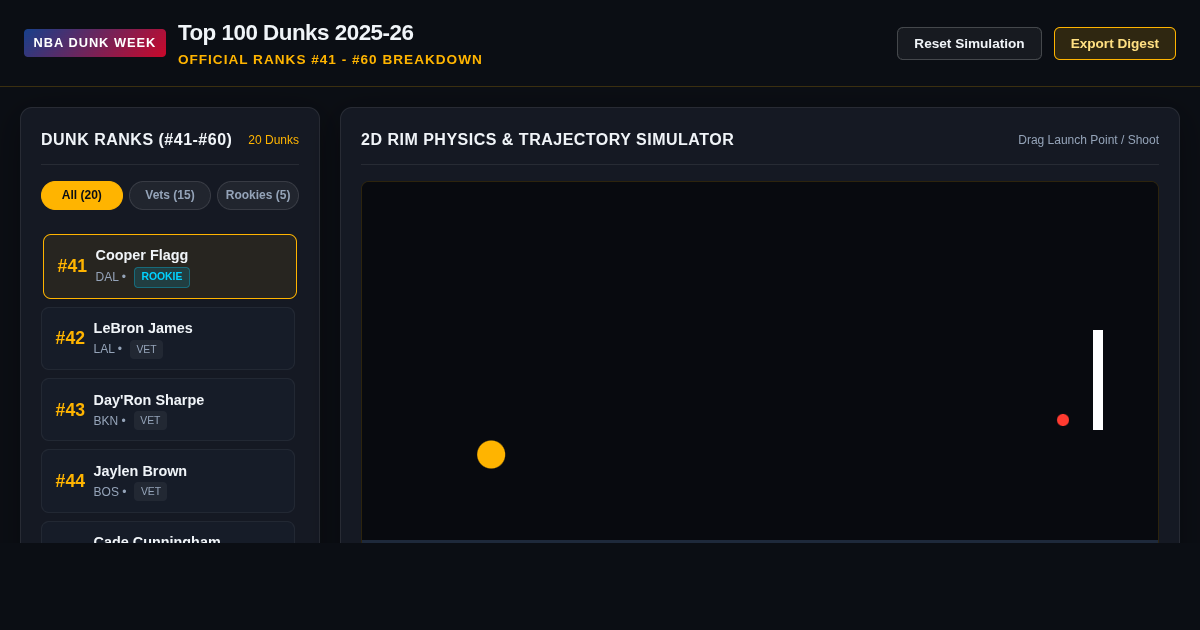This screenshot has width=1200, height=630.
Task: Open the LeBron James #42 dunk entry
Action: pyautogui.click(x=168, y=338)
